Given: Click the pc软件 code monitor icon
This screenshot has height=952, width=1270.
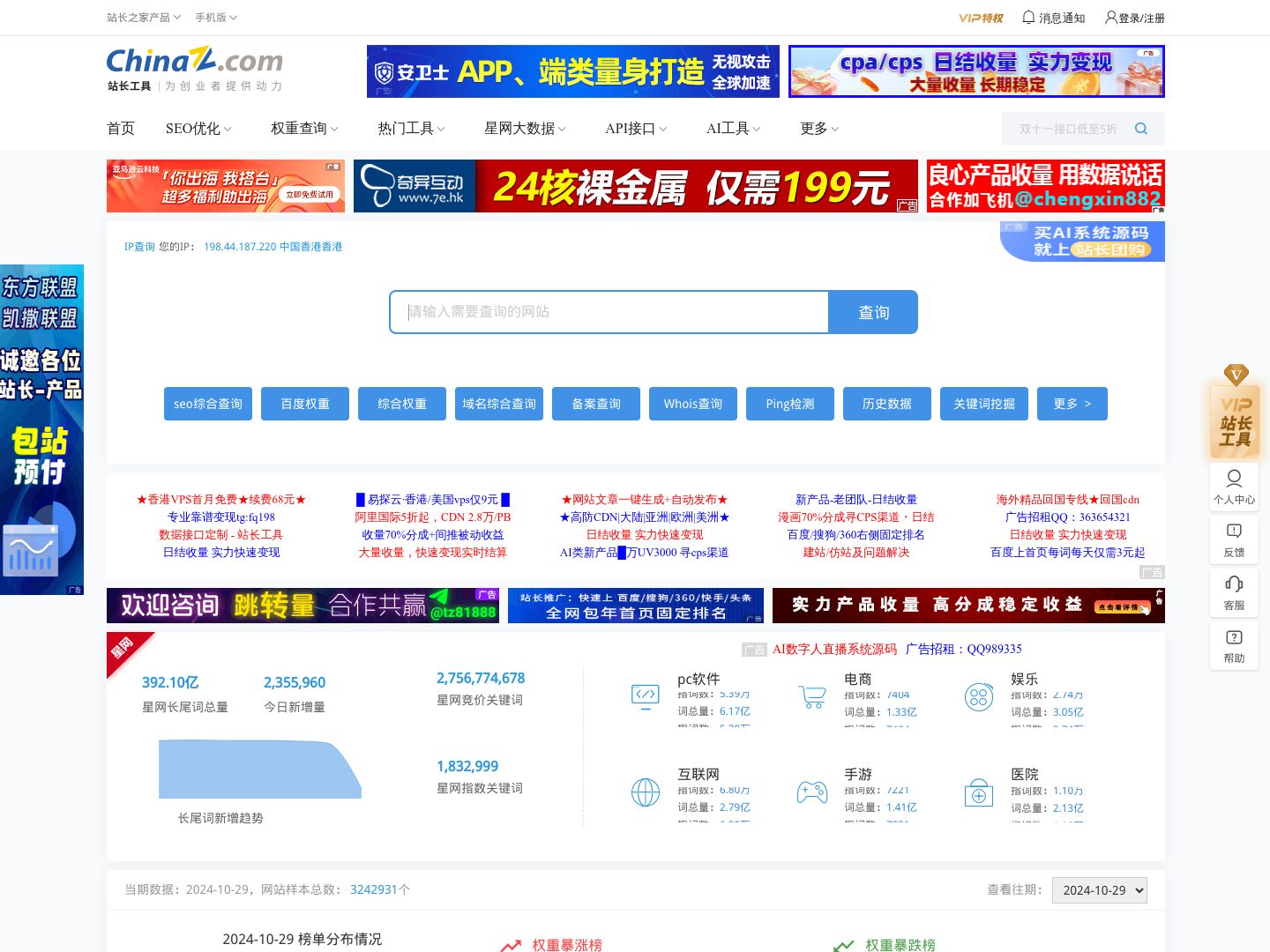Looking at the screenshot, I should tap(646, 696).
